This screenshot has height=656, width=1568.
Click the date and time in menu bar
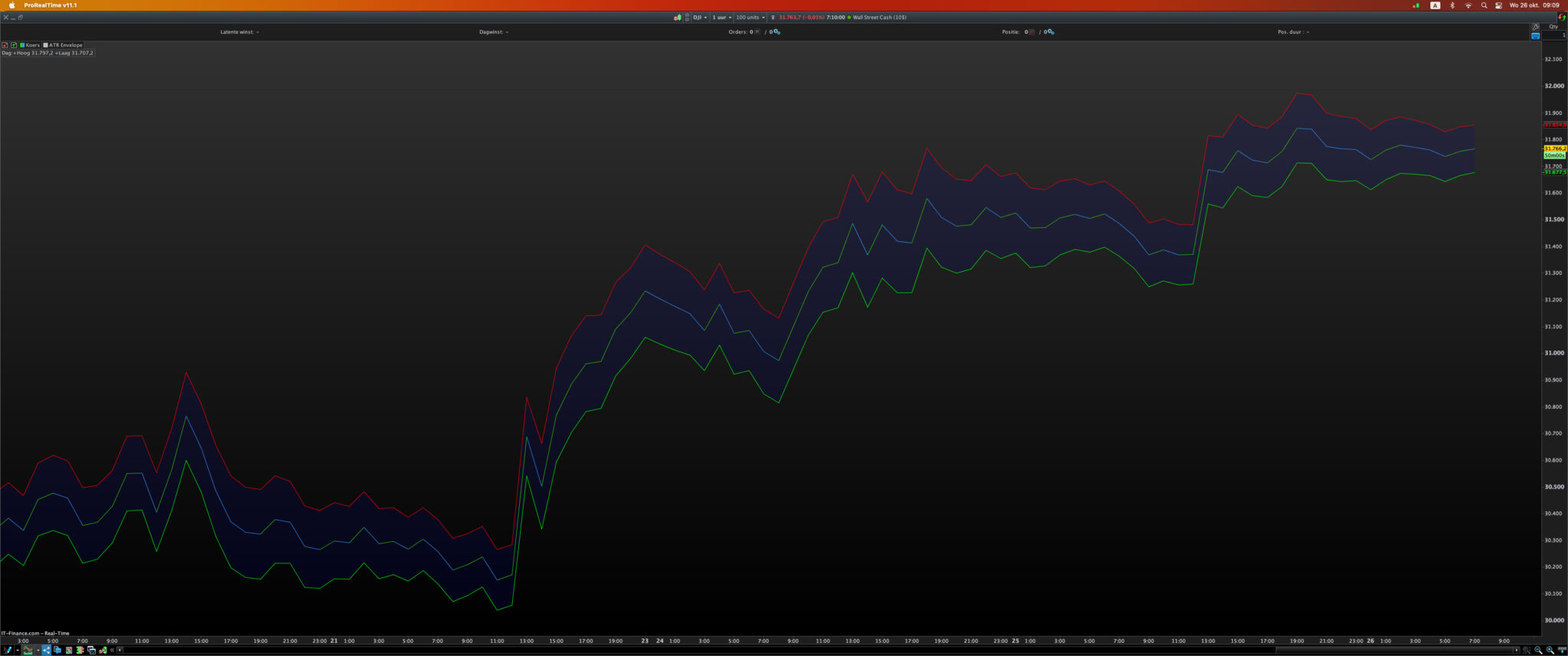click(x=1534, y=5)
